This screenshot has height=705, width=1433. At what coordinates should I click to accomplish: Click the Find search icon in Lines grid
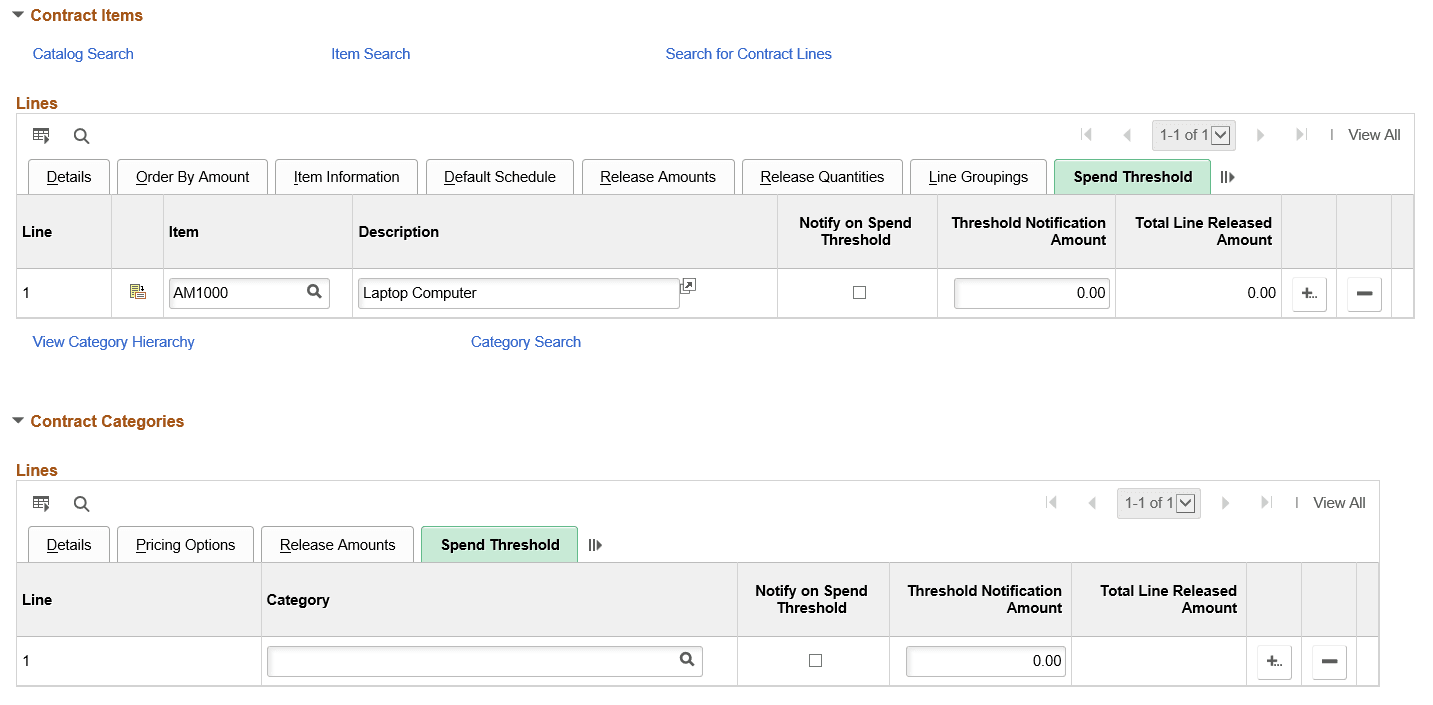[80, 135]
